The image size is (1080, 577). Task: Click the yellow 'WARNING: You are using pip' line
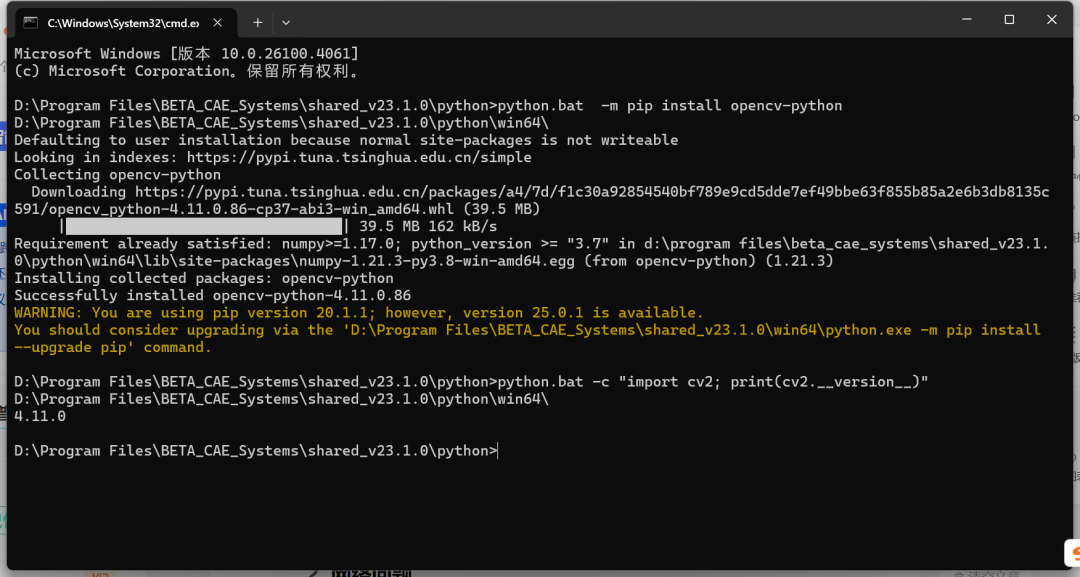coord(359,313)
